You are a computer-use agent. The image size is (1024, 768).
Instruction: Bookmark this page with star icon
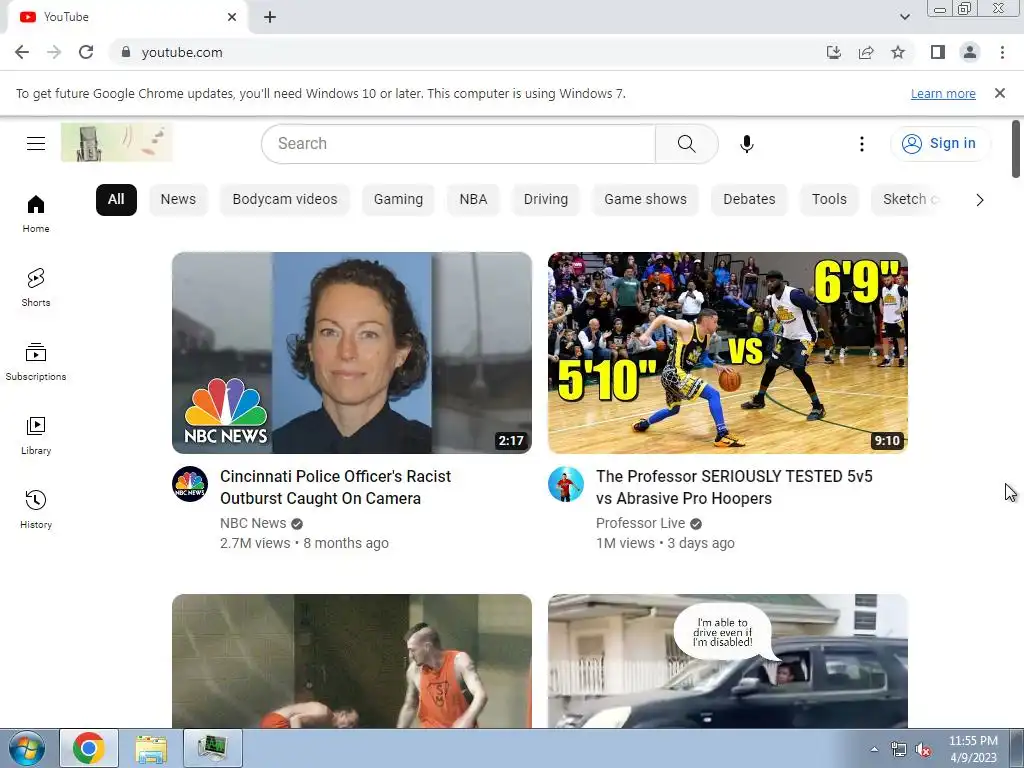click(x=898, y=52)
